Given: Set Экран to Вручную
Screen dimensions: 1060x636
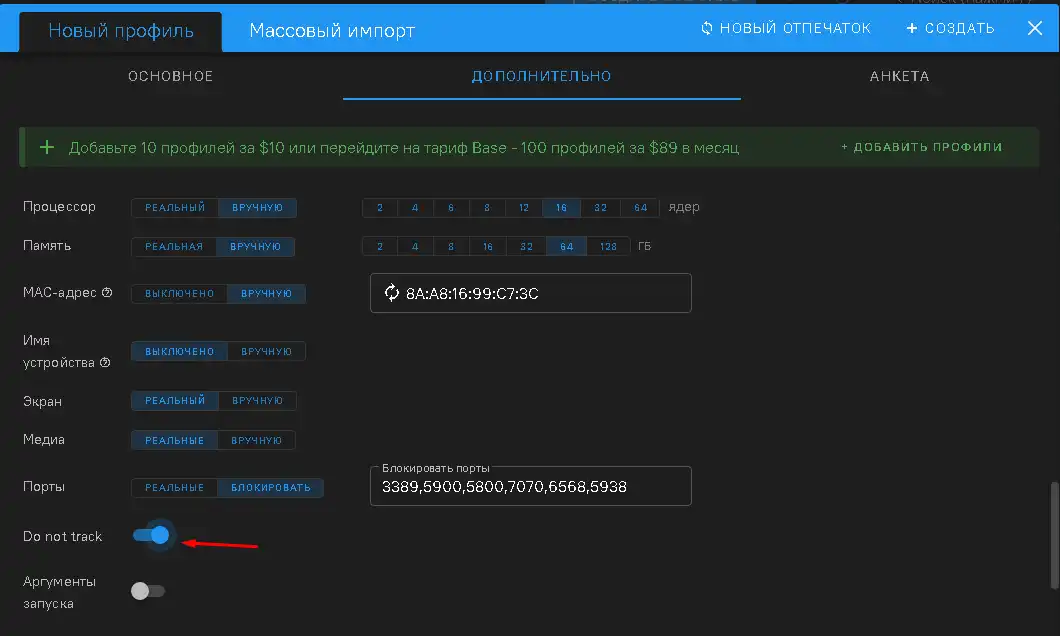Looking at the screenshot, I should (257, 401).
